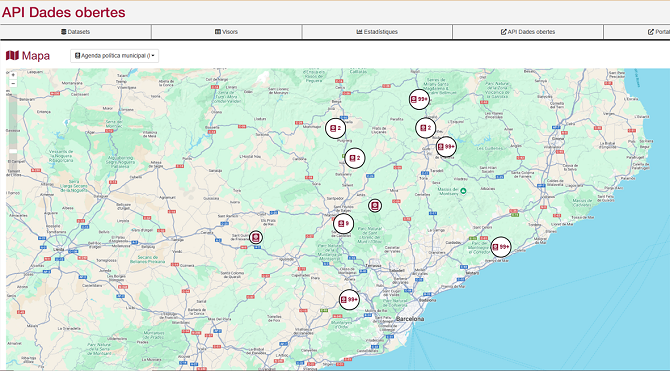Select the single marker near Sant Guim de Freixenet

click(x=256, y=237)
